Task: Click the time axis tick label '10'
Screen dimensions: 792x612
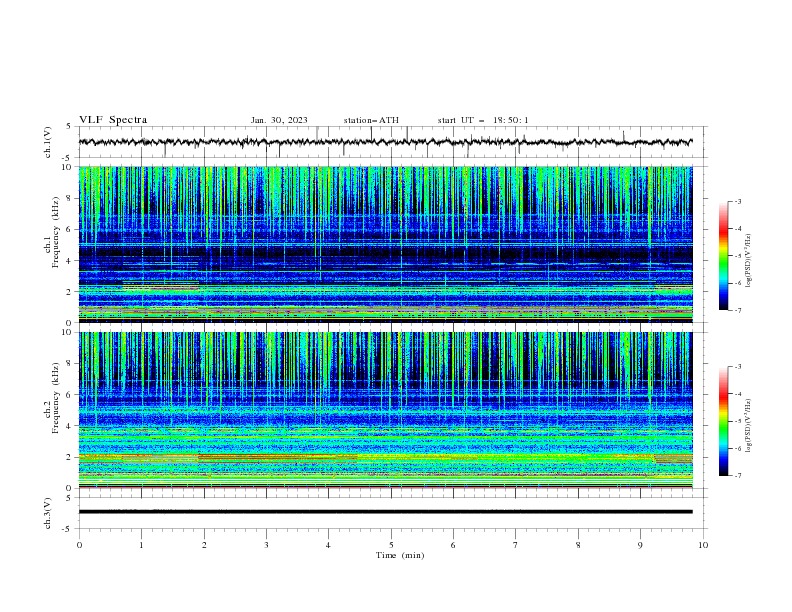Action: point(703,545)
